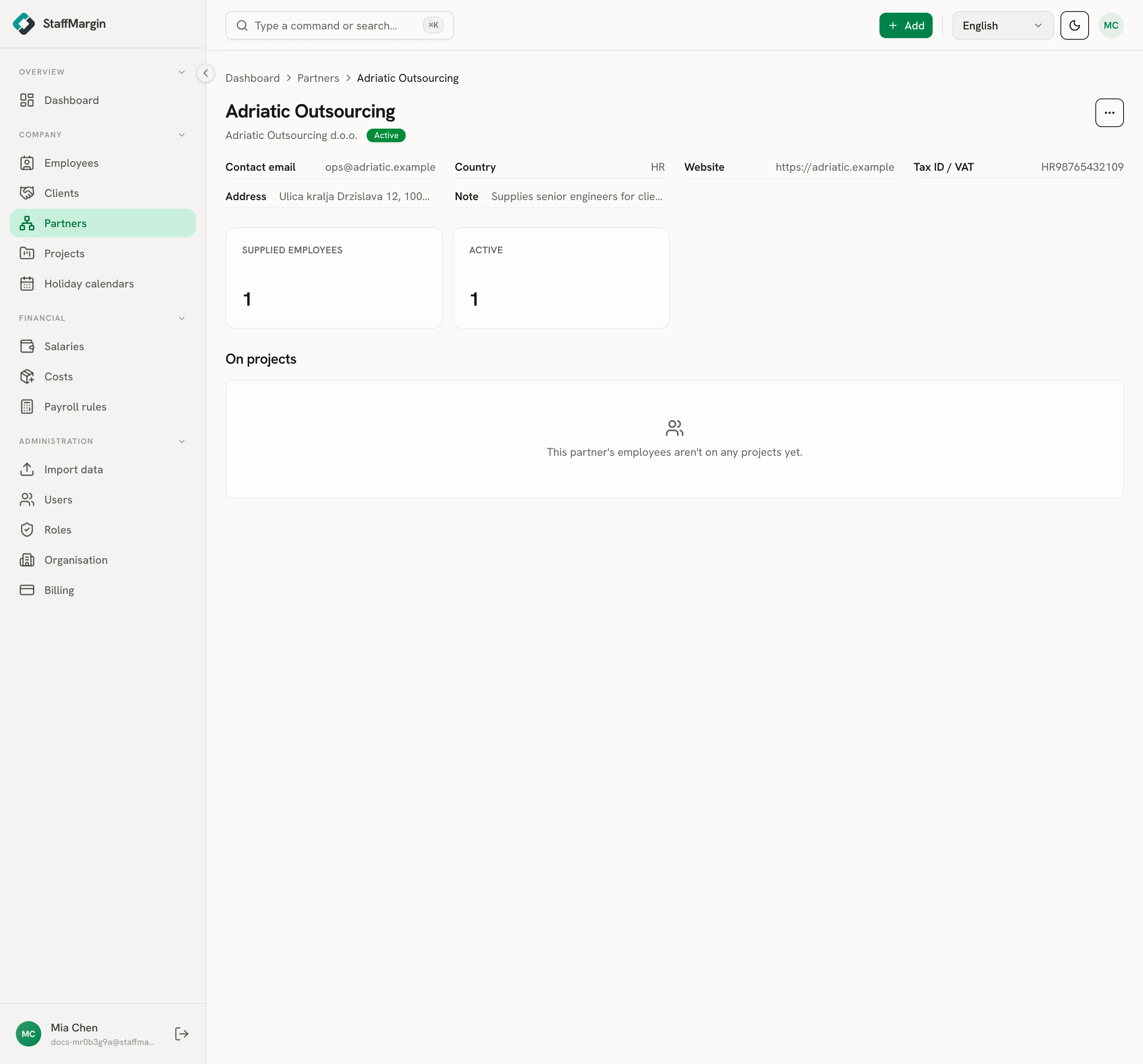Click the truncated Note text
Screen dimensions: 1143x1064
(577, 196)
